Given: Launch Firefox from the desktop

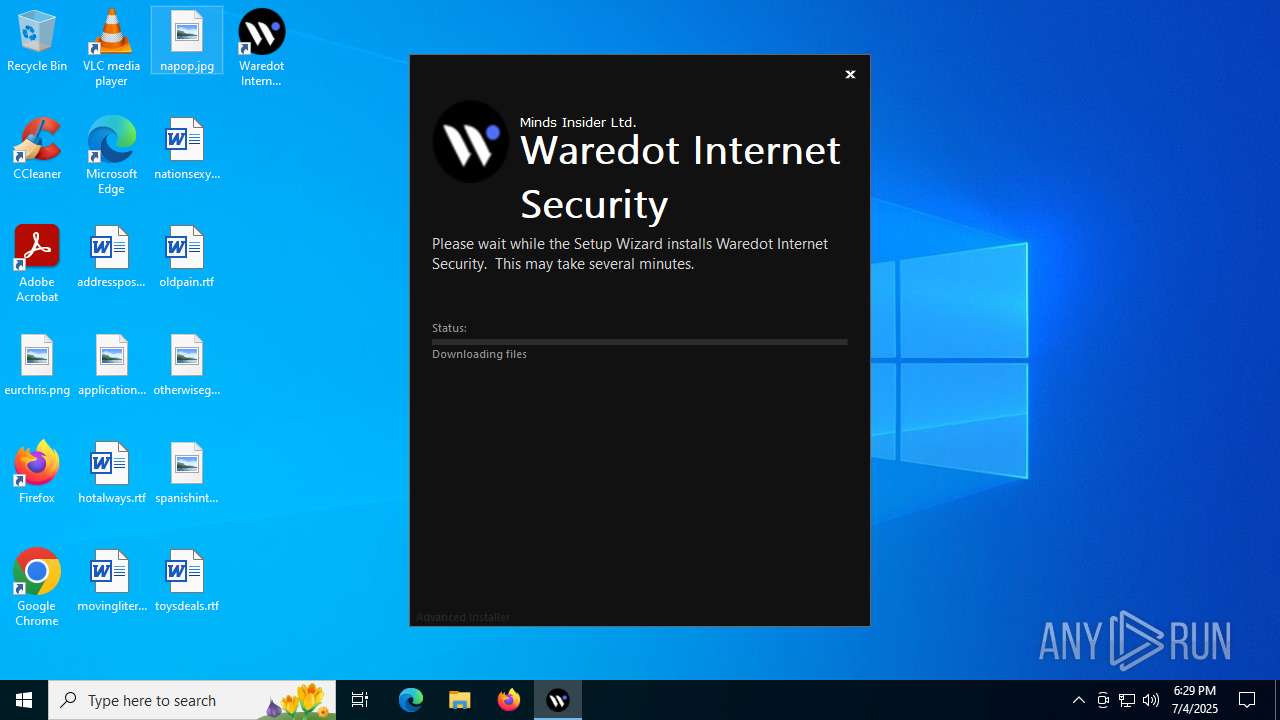Looking at the screenshot, I should point(37,473).
